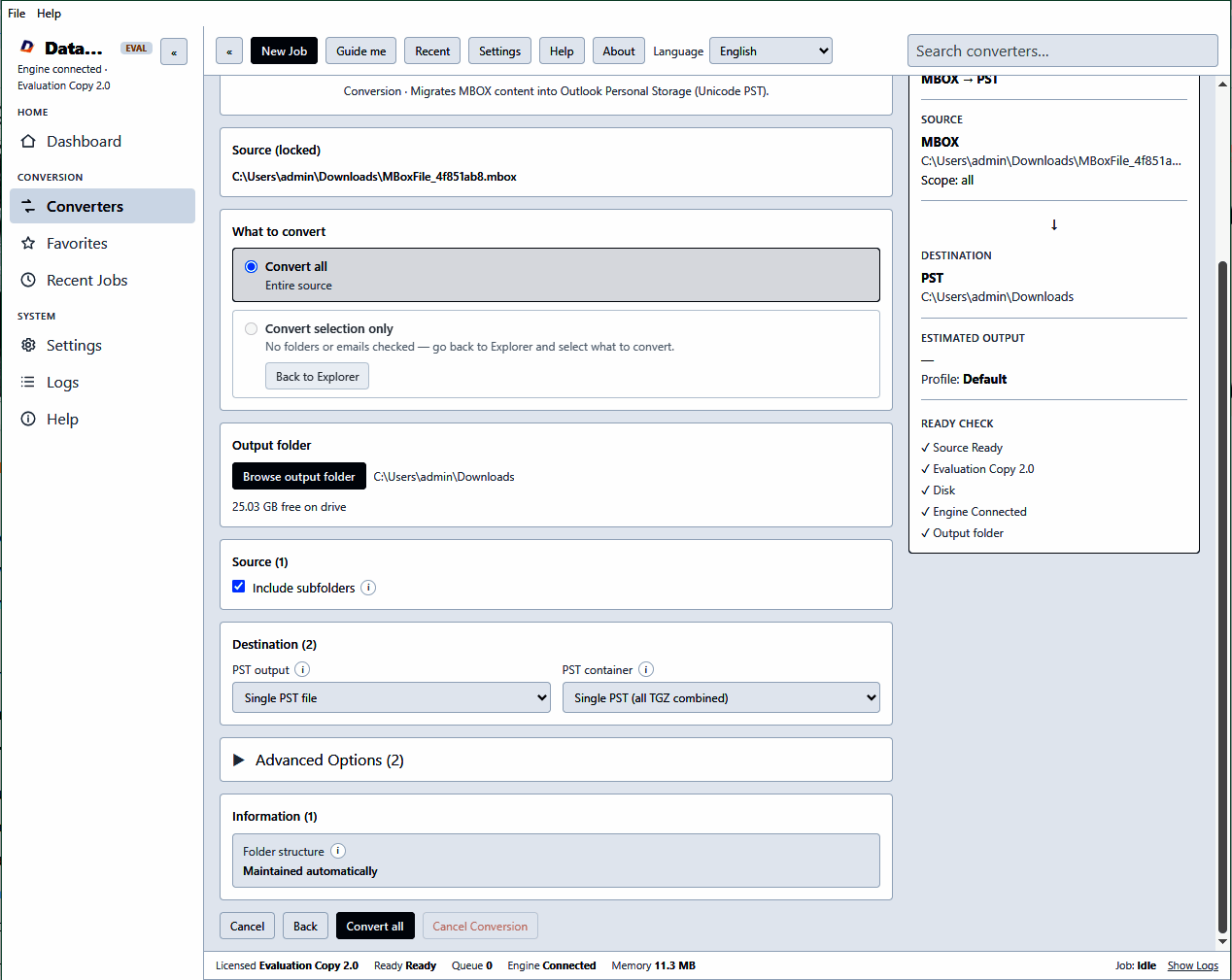Open the Dashboard home icon
Screen dimensions: 1232x980
28,141
